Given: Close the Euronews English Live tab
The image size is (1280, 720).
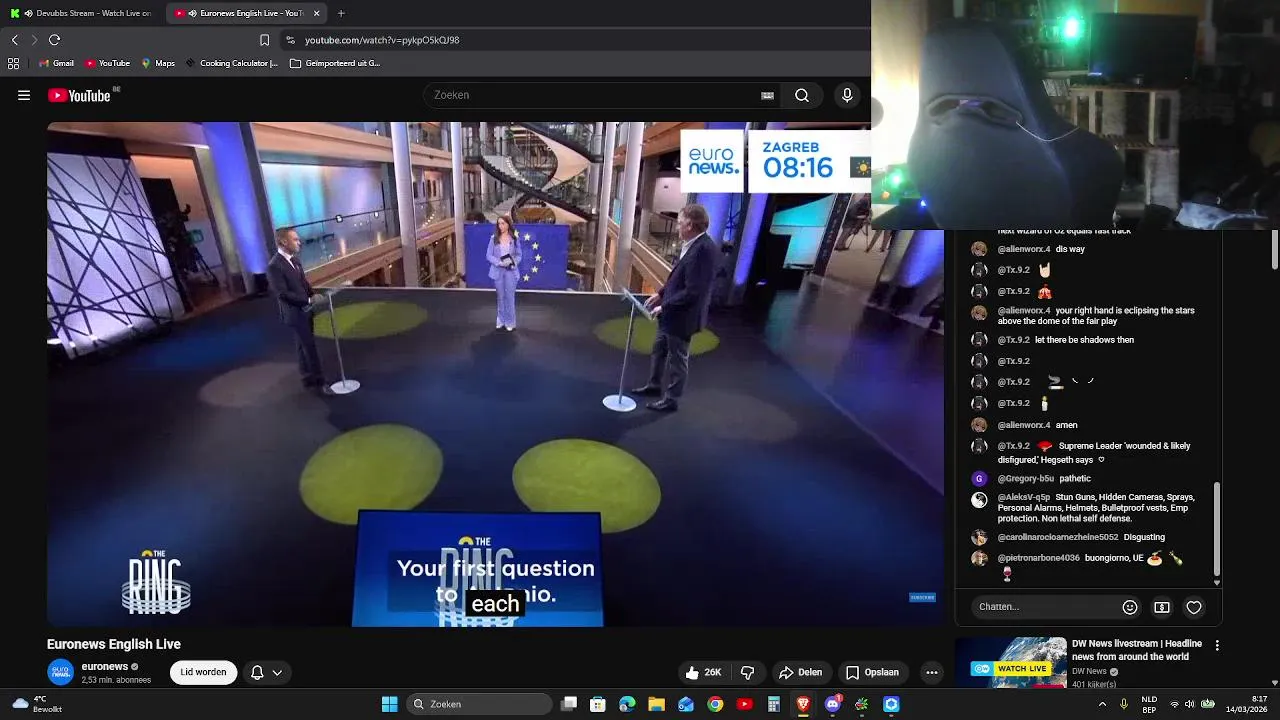Looking at the screenshot, I should point(317,13).
